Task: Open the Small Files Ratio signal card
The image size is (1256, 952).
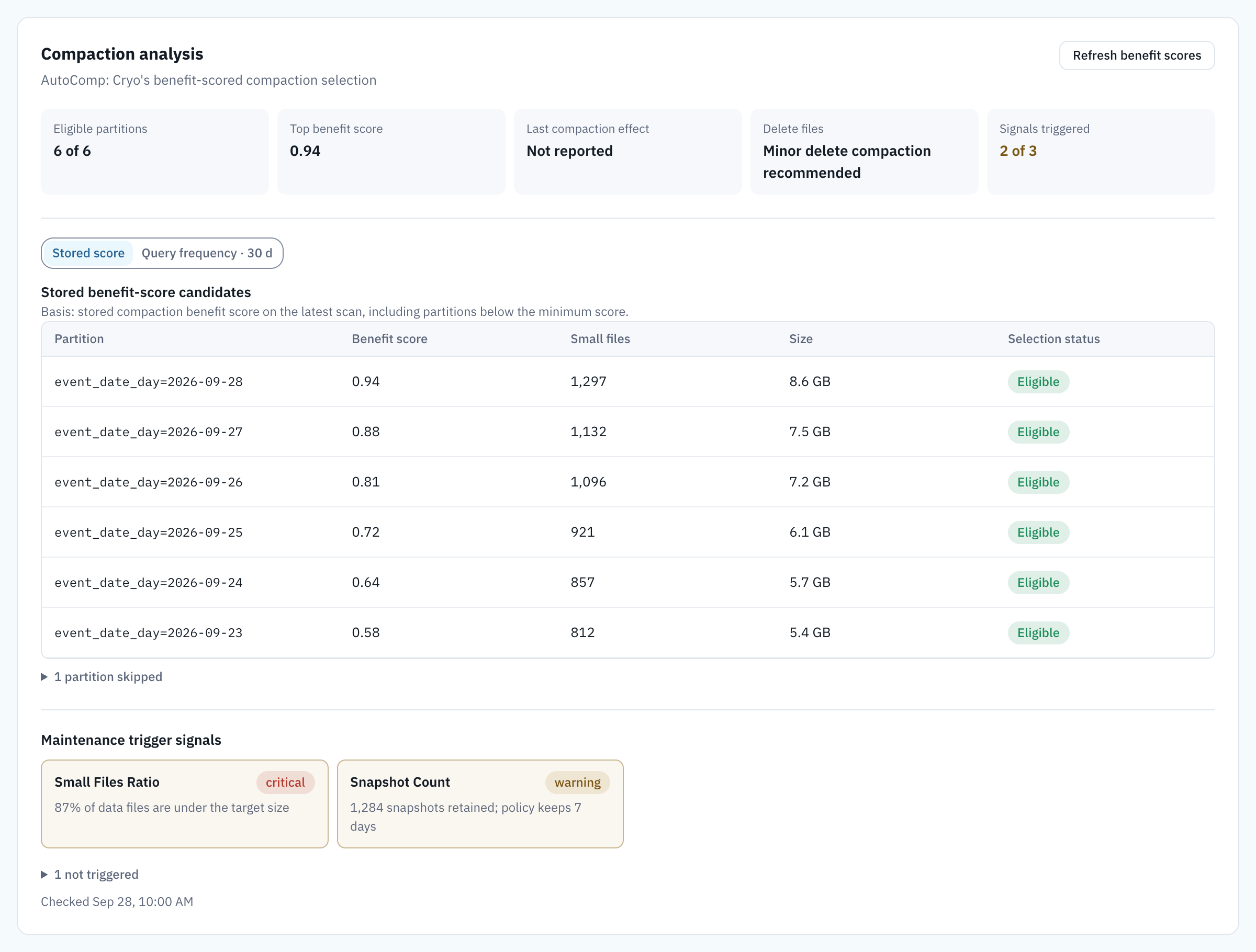Action: (185, 804)
